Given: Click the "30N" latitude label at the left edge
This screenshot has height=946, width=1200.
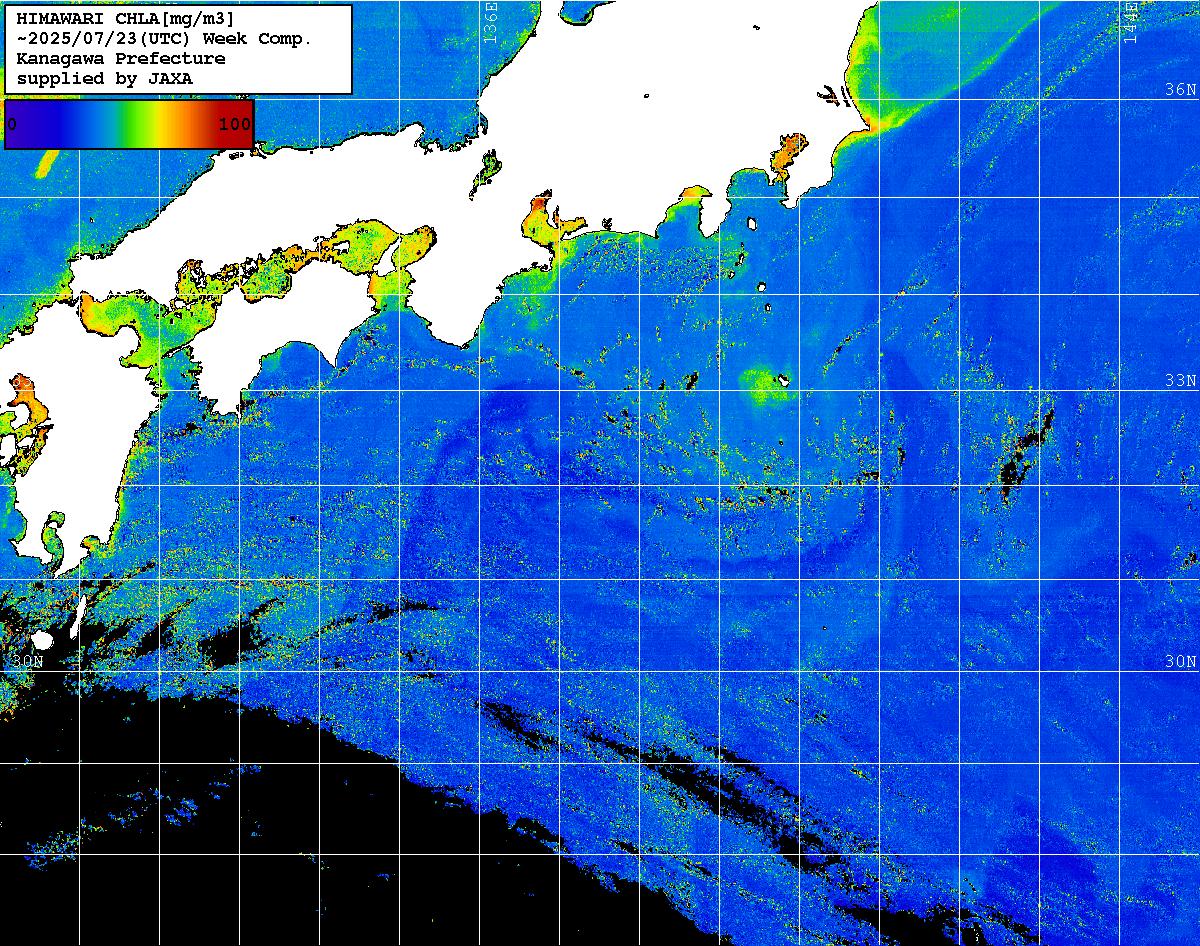Looking at the screenshot, I should [x=29, y=662].
